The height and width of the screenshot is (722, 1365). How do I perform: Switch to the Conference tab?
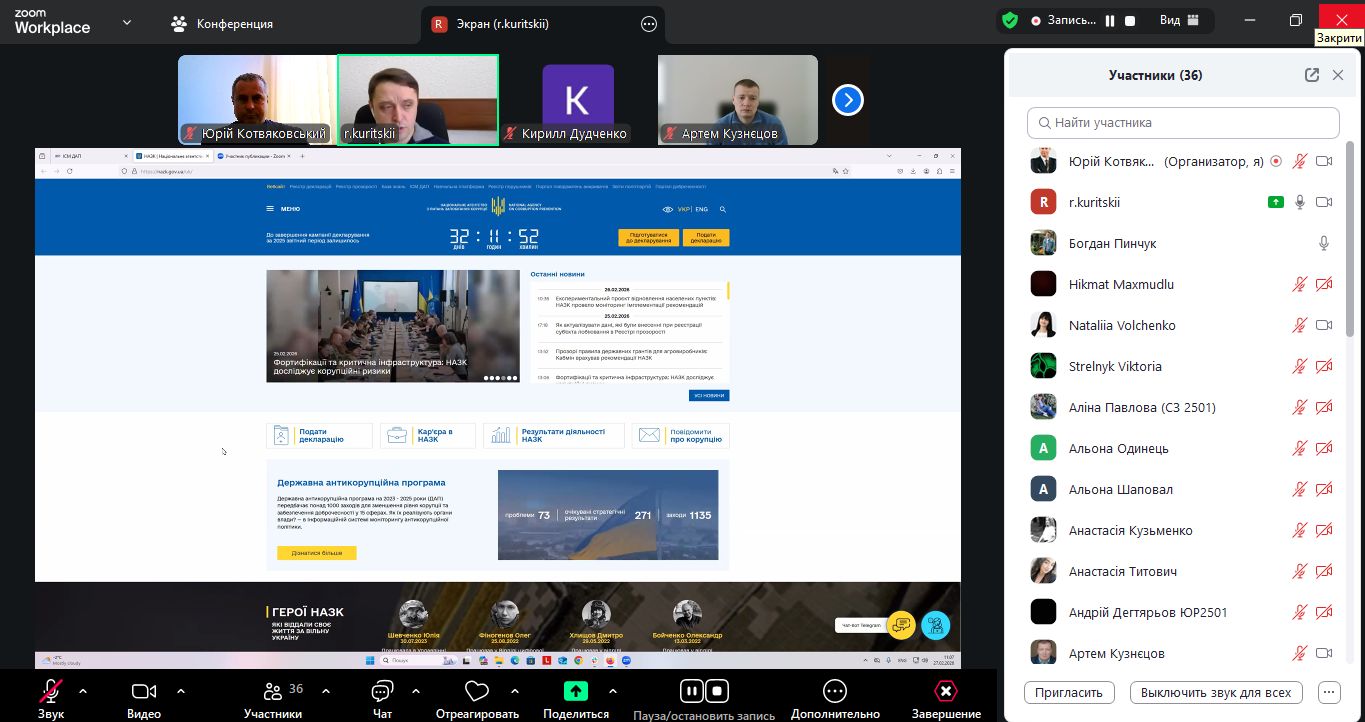tap(222, 23)
